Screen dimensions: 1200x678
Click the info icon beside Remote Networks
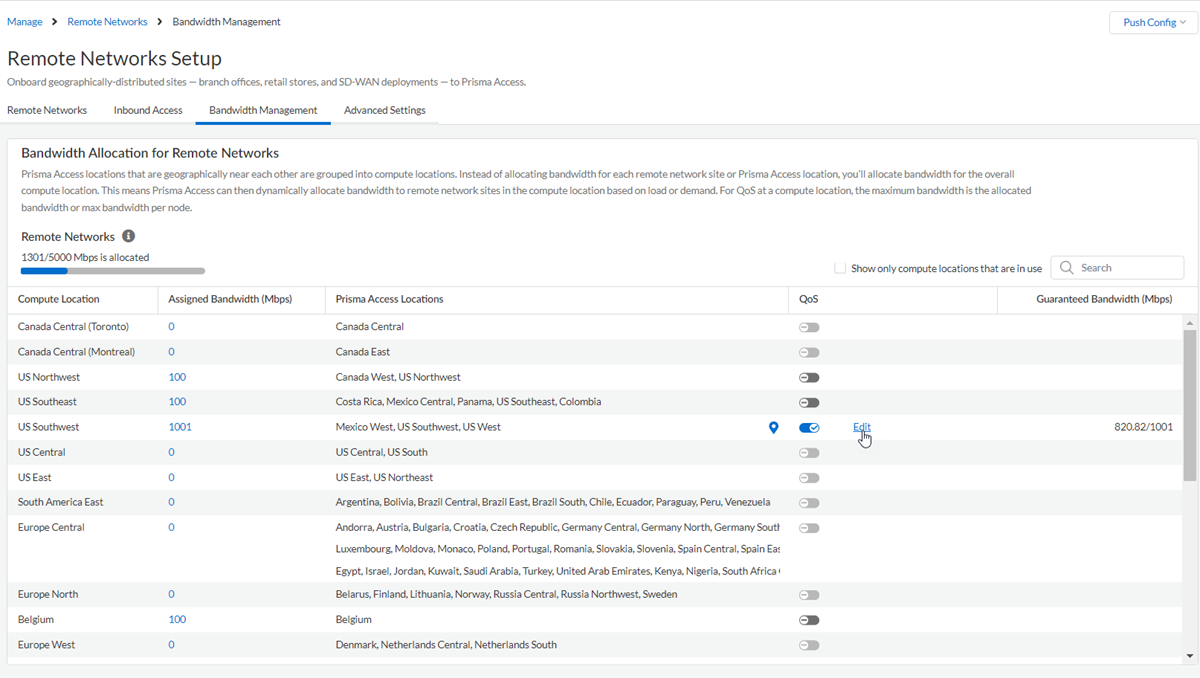coord(128,237)
